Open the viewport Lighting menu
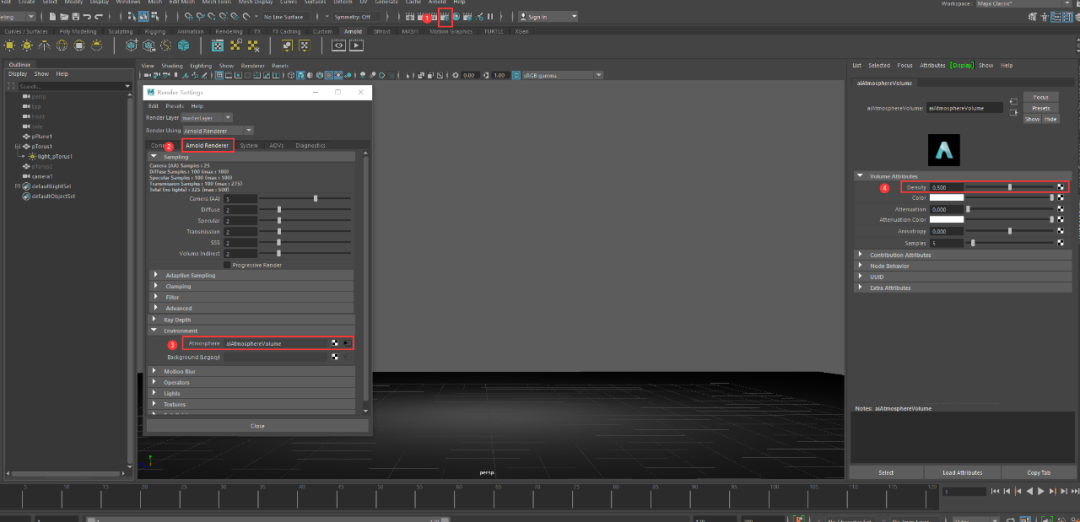The height and width of the screenshot is (522, 1080). [200, 65]
